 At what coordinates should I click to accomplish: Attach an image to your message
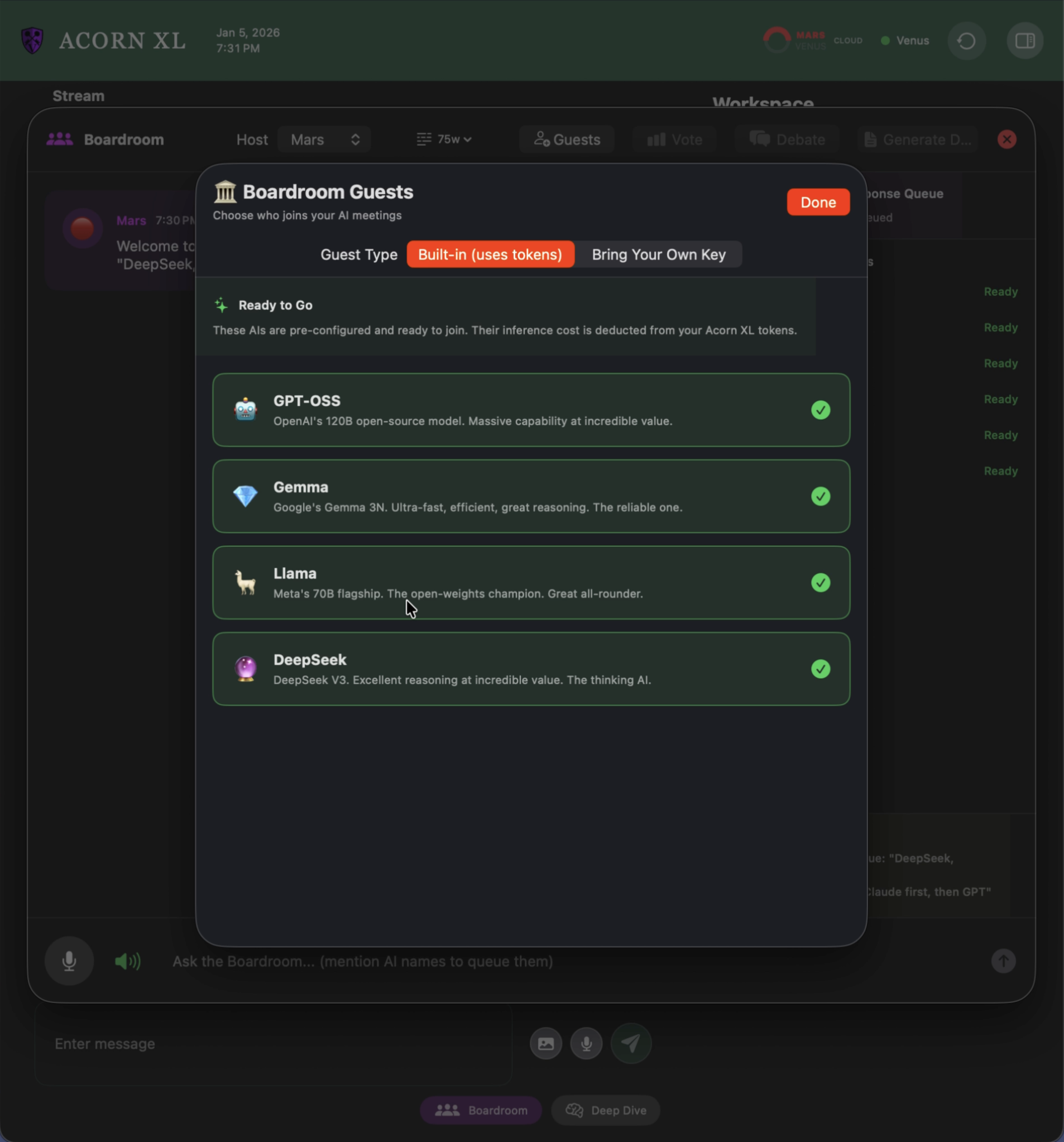pos(545,1043)
